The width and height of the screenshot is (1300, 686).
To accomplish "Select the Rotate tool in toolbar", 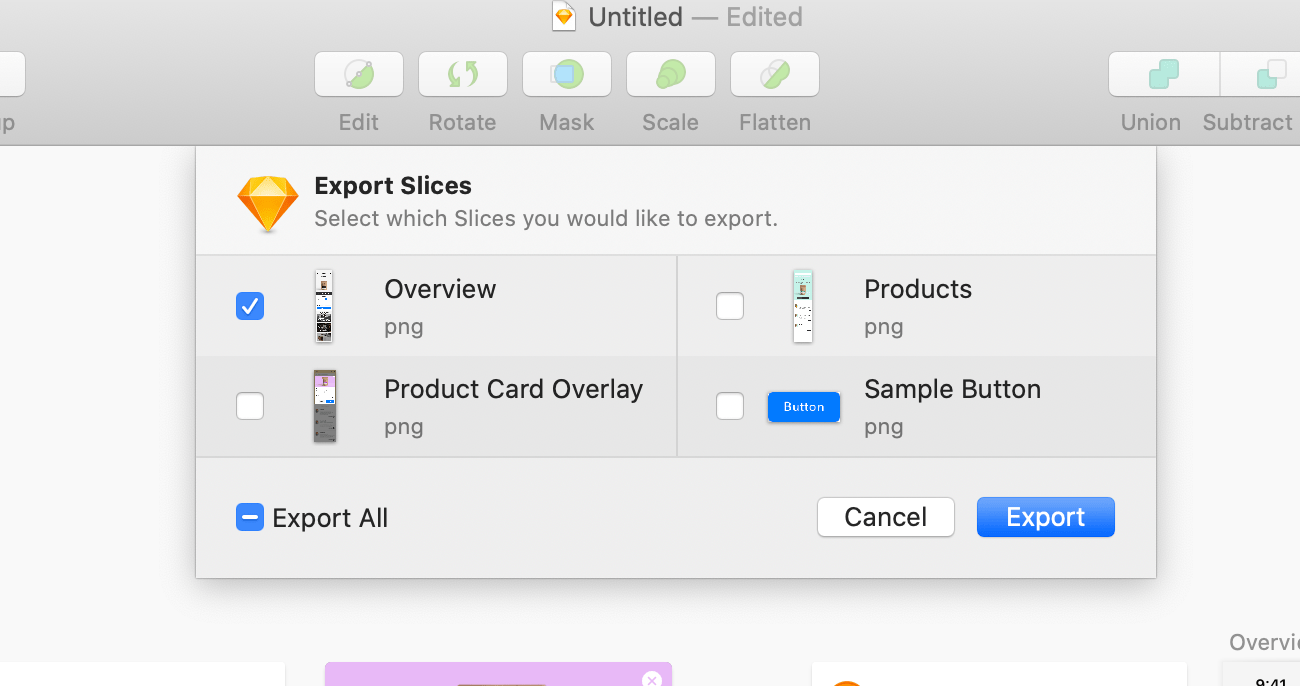I will pos(463,74).
